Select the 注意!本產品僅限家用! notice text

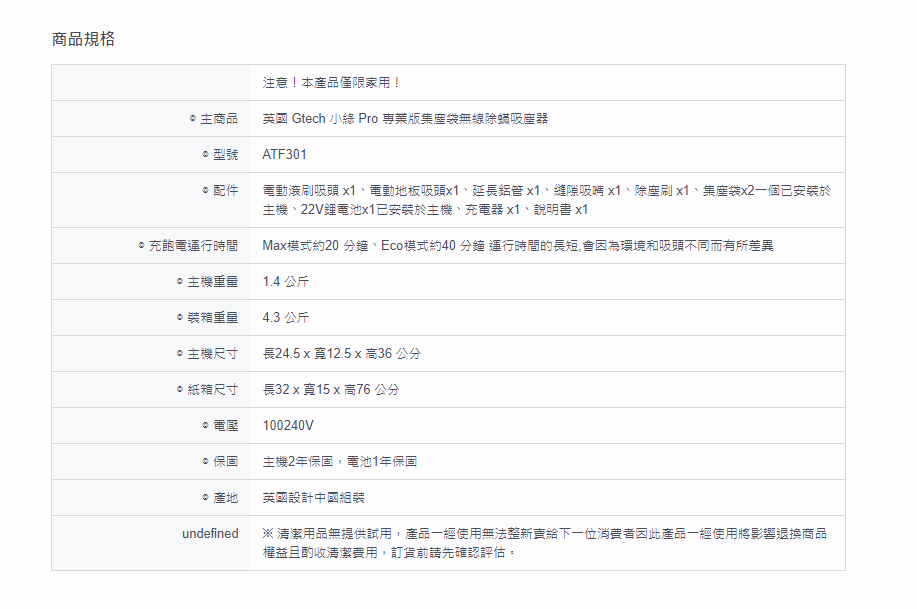[x=331, y=82]
